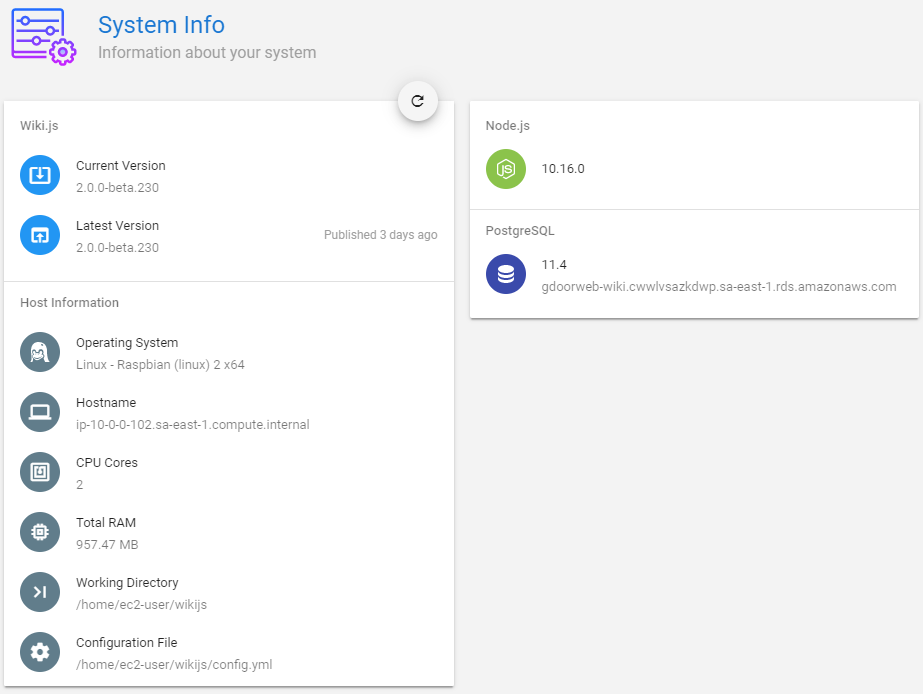
Task: Click the CPU Cores chip icon
Action: pos(40,472)
